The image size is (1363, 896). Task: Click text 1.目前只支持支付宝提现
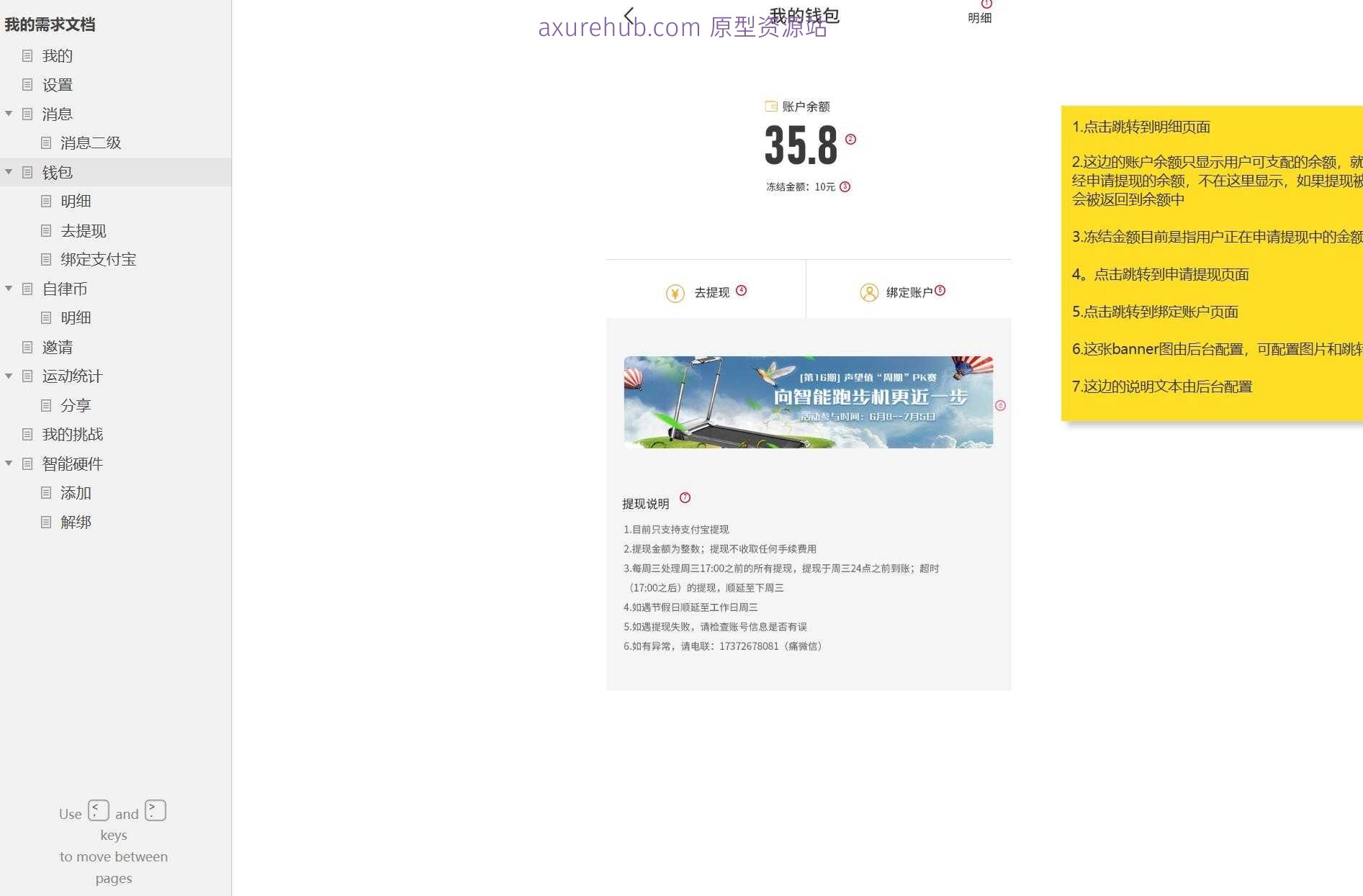tap(676, 529)
